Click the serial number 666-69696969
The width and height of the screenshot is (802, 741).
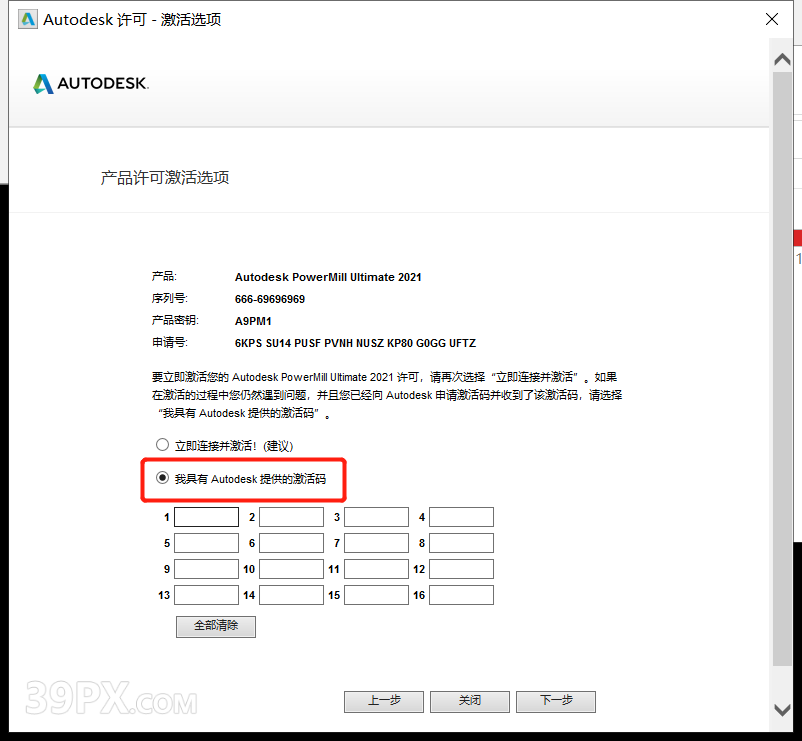[270, 299]
